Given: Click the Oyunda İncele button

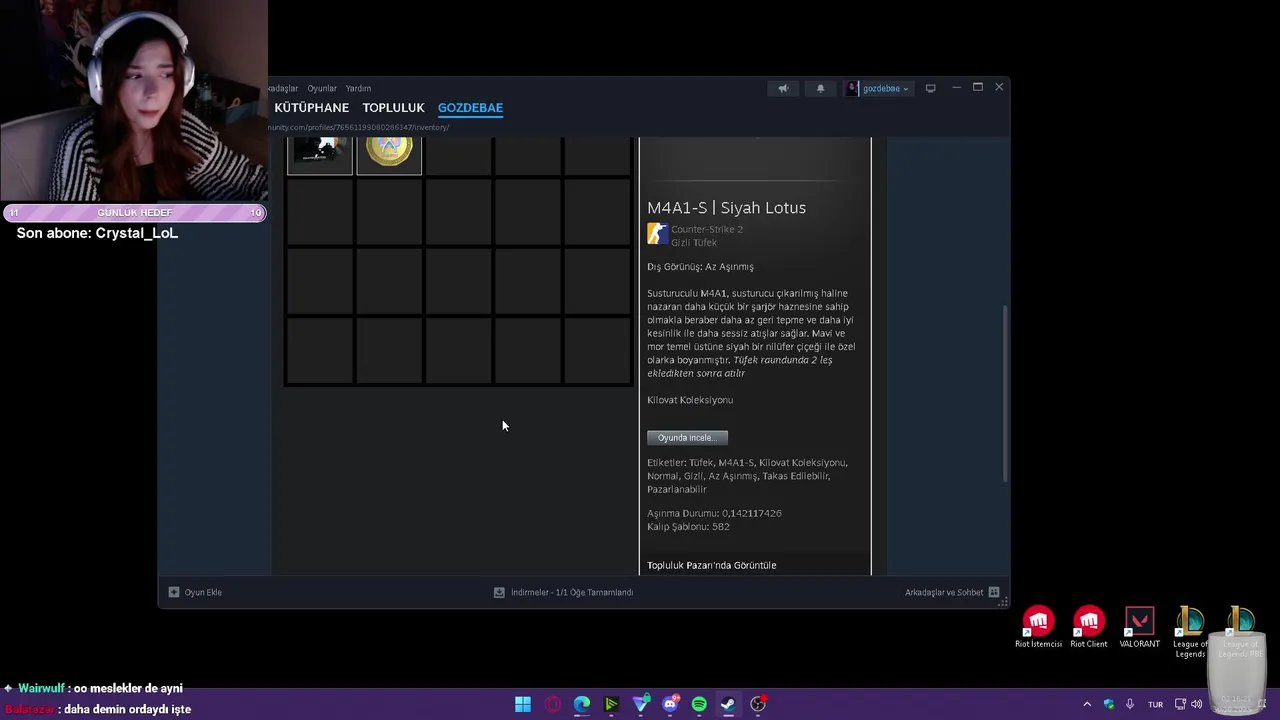Looking at the screenshot, I should point(687,437).
